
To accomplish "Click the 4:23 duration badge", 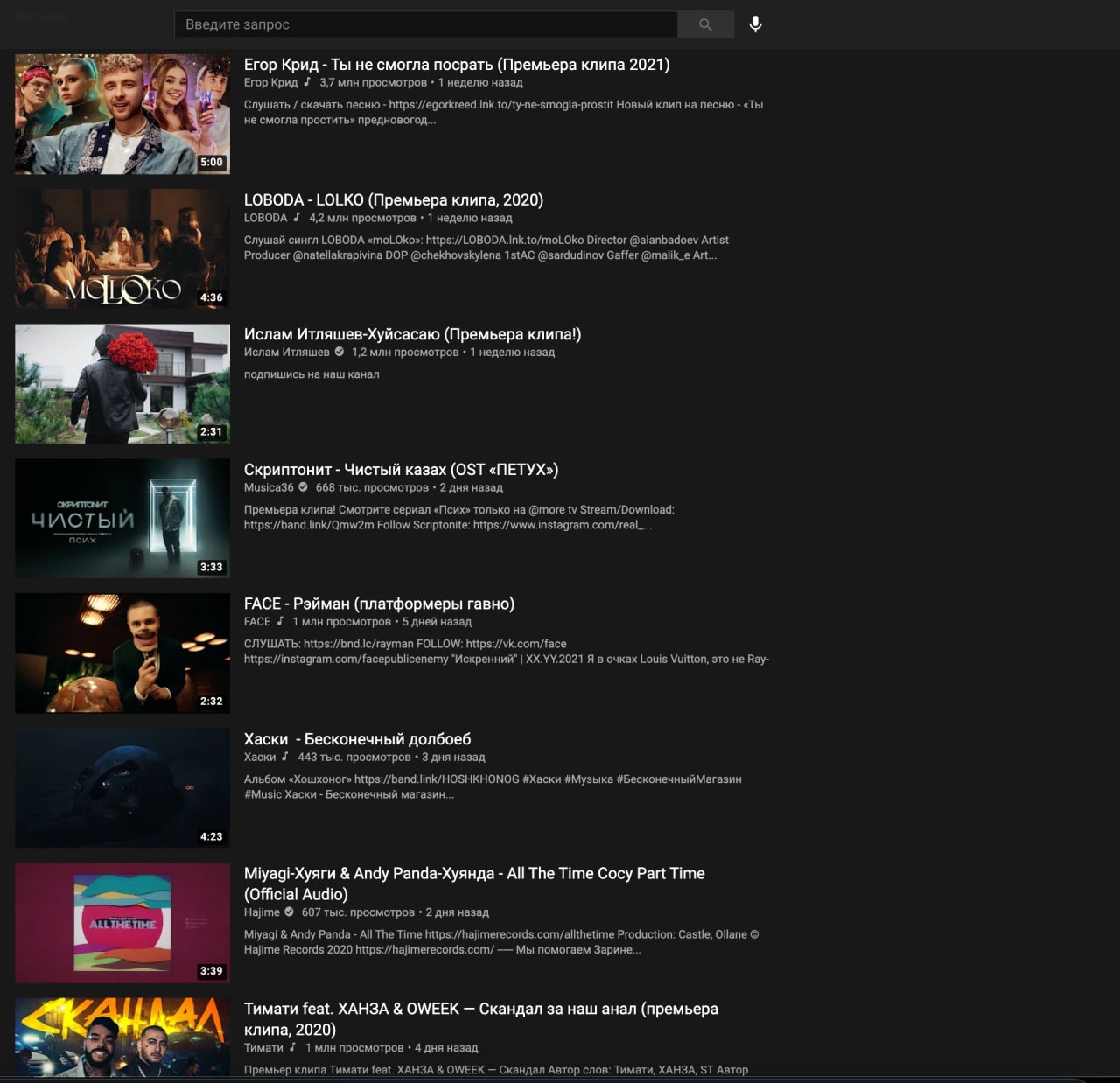I will click(x=212, y=836).
